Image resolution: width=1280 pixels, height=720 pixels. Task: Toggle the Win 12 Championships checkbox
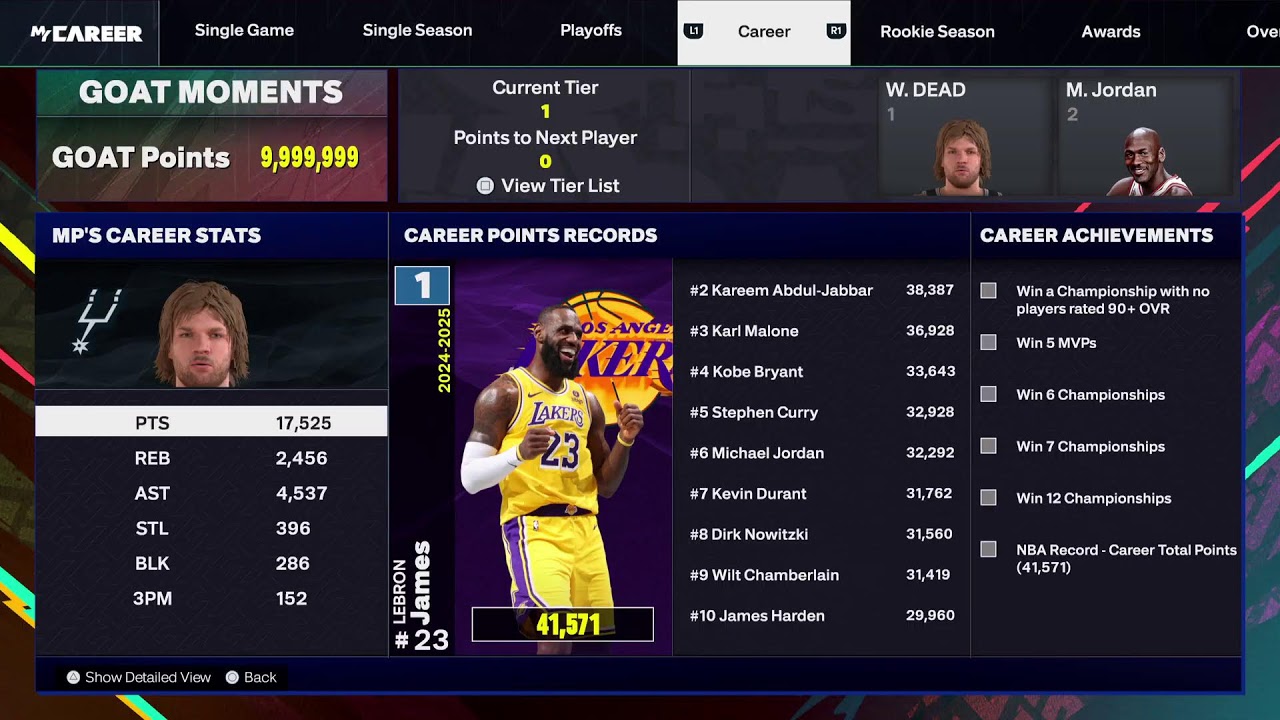click(x=988, y=498)
